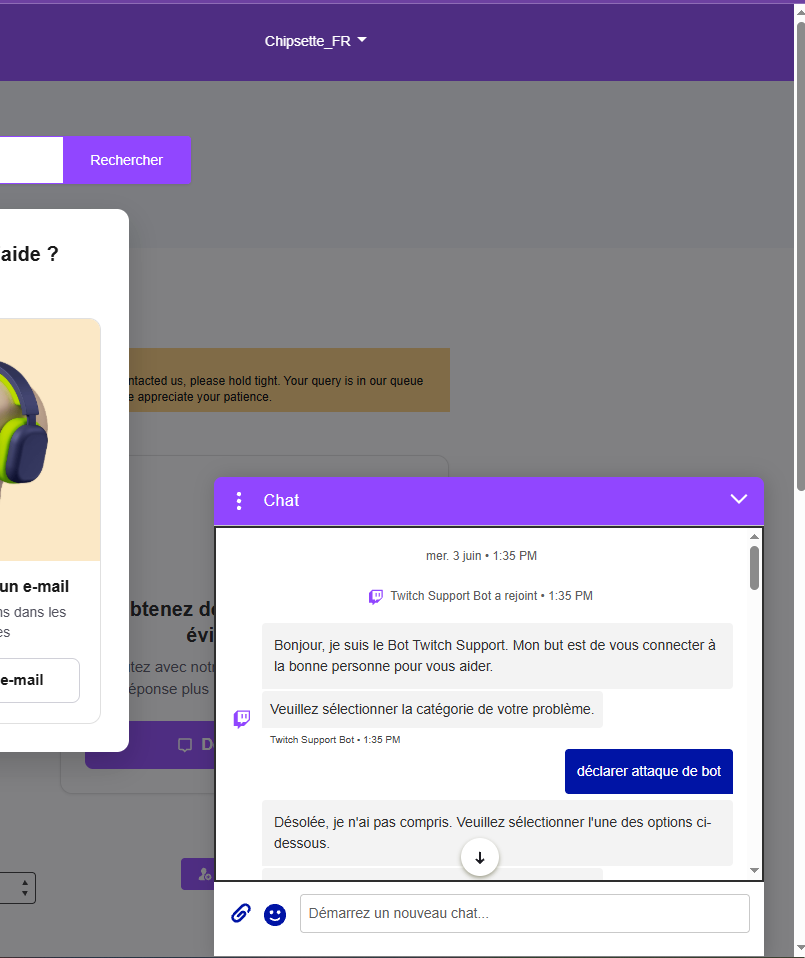Click the 'un e-mail' card heading
805x958 pixels.
click(34, 587)
